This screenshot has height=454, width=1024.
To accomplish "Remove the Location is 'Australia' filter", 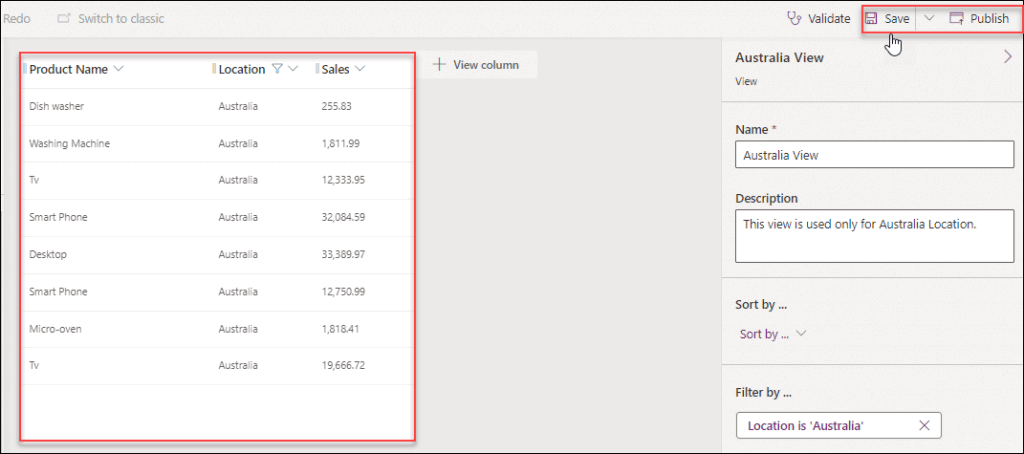I will point(924,425).
